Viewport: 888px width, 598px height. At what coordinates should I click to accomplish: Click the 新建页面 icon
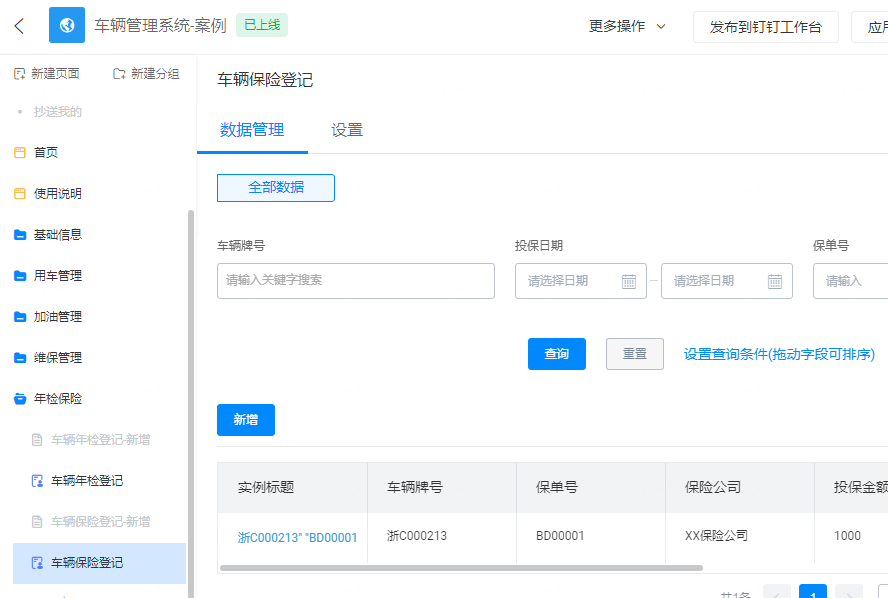(20, 74)
